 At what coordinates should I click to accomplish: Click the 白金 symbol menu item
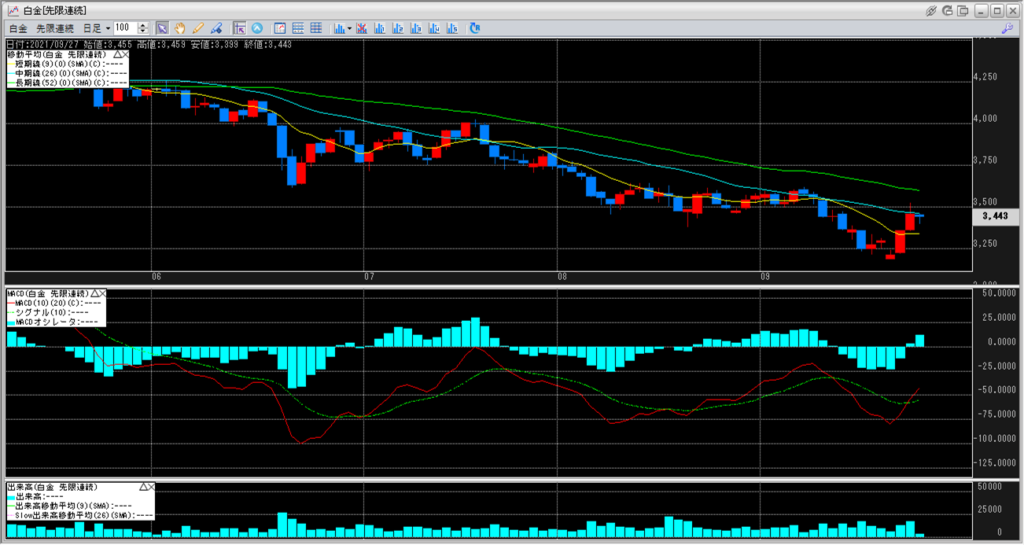pyautogui.click(x=18, y=28)
